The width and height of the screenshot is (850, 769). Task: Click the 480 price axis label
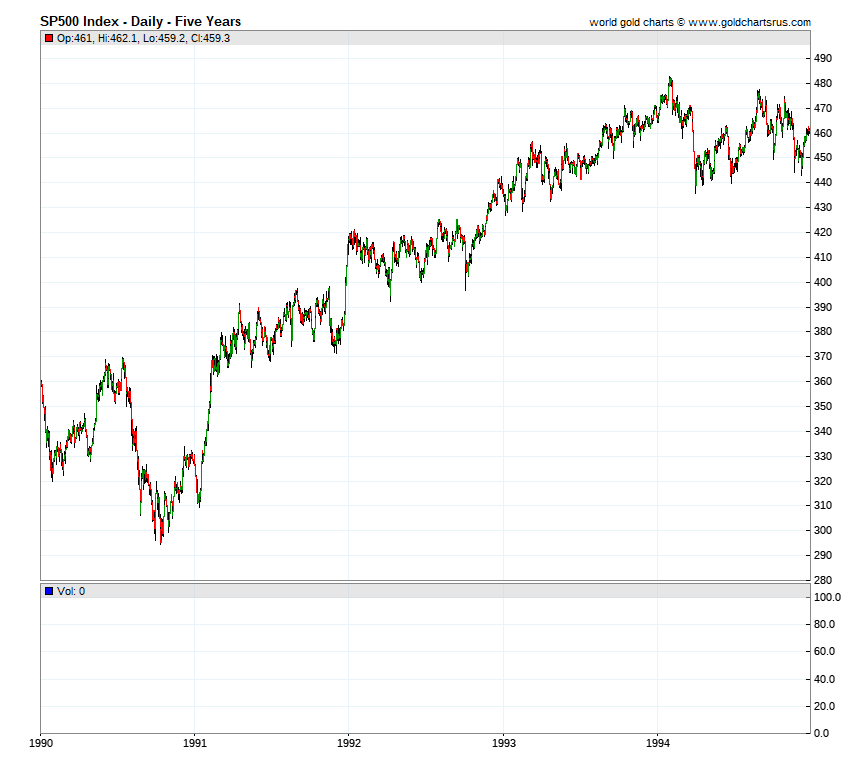[823, 83]
